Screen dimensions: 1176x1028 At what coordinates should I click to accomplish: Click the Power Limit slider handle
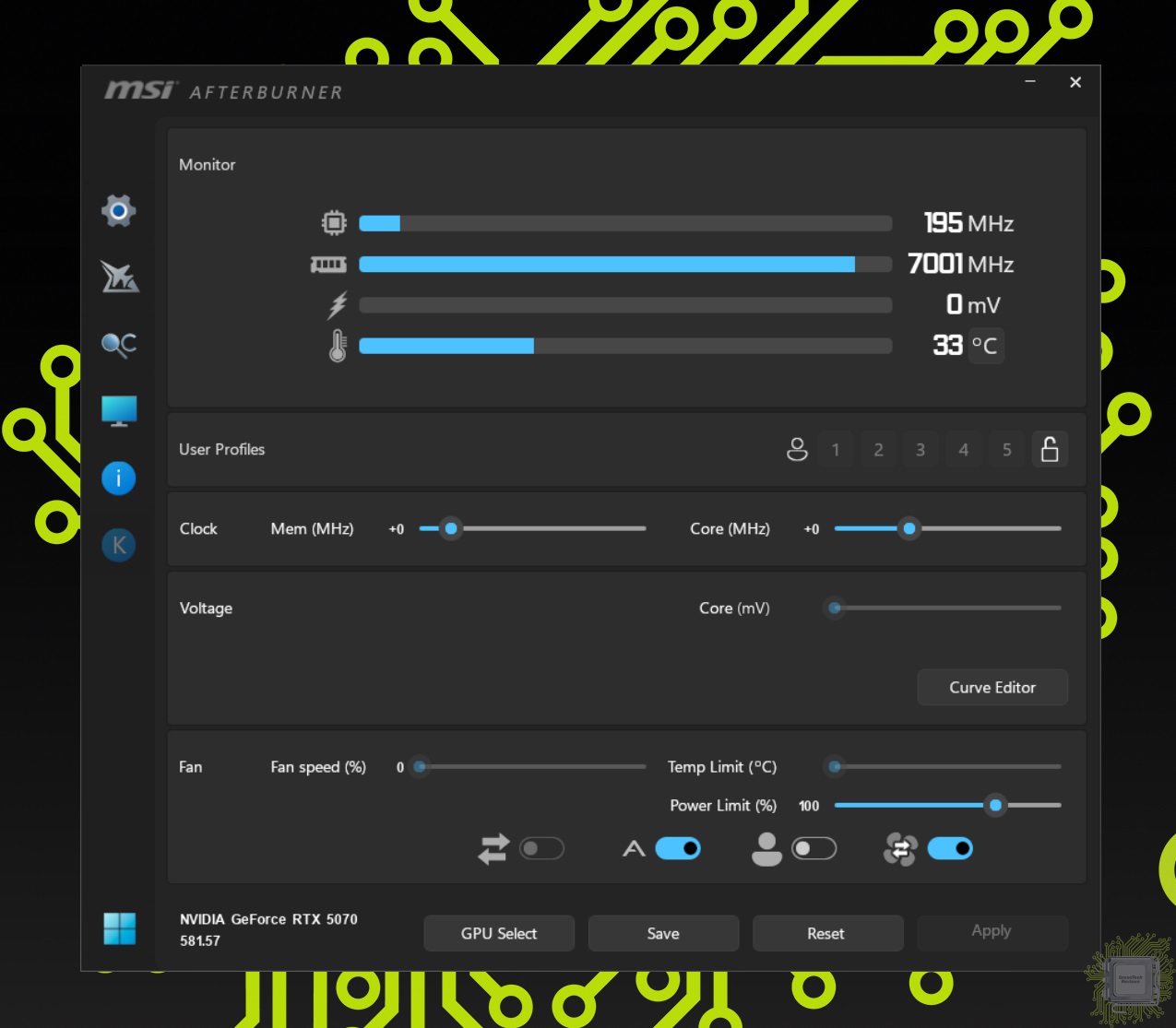pyautogui.click(x=995, y=805)
